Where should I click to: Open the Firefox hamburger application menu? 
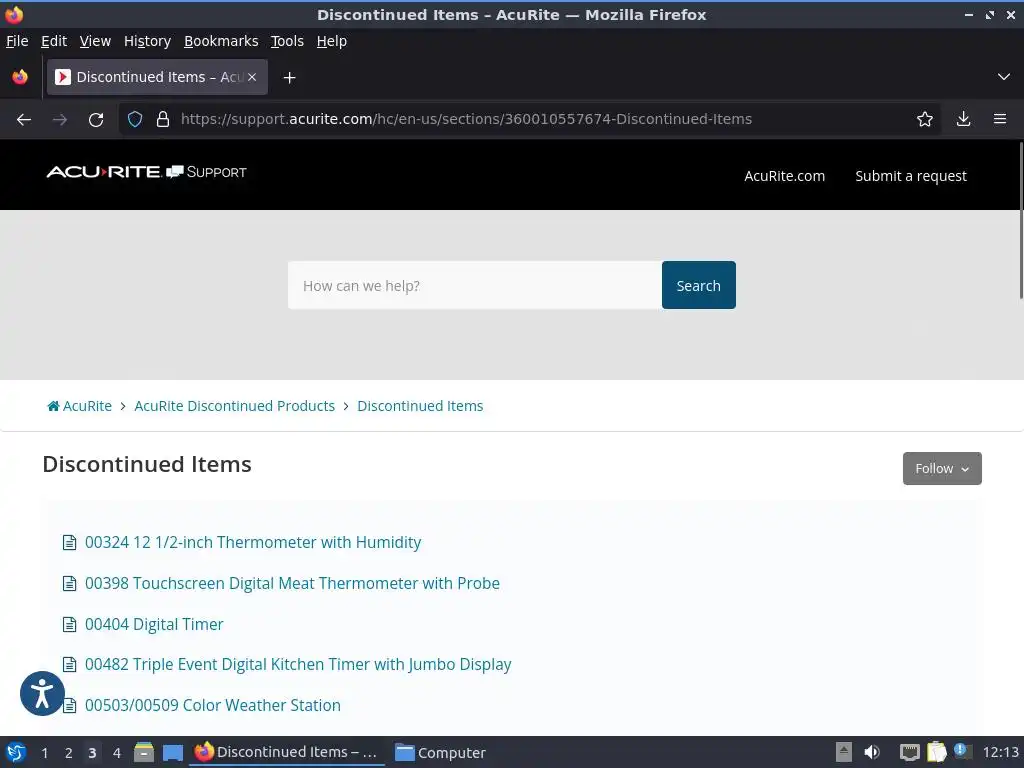[999, 120]
